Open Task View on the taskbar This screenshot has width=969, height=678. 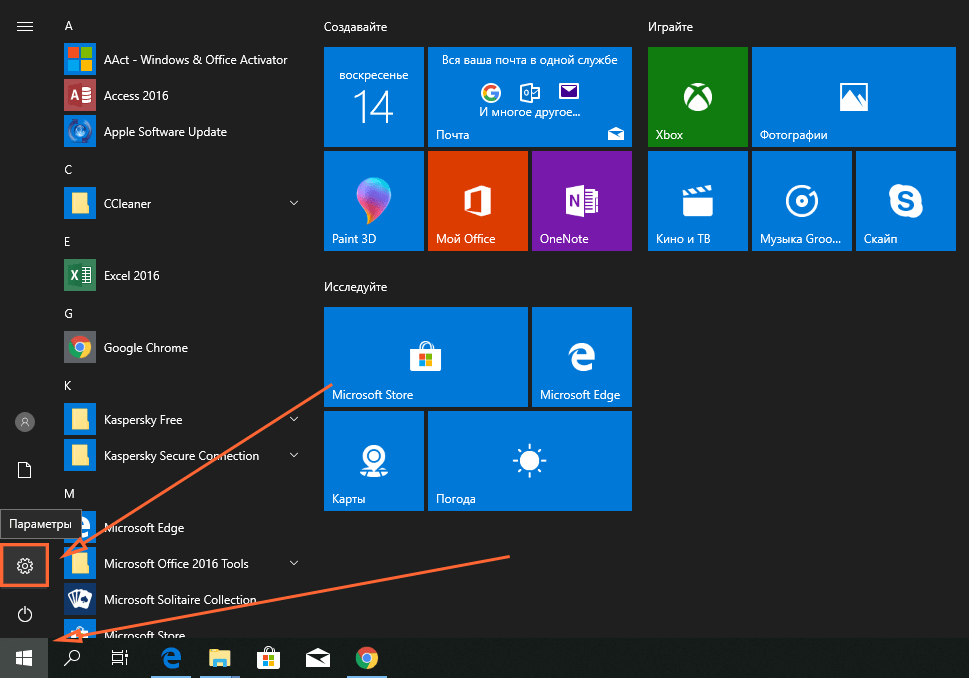tap(120, 658)
